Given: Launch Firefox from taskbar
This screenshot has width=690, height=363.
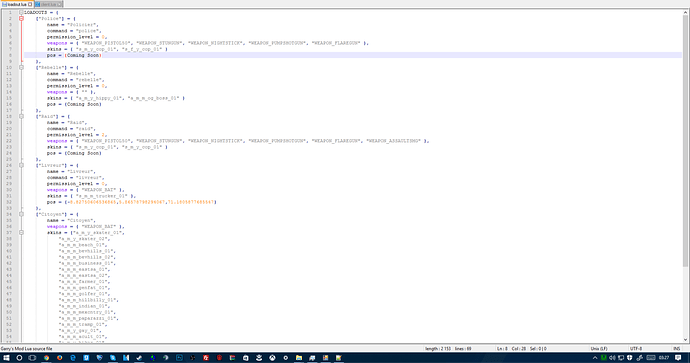Looking at the screenshot, I should click(59, 358).
